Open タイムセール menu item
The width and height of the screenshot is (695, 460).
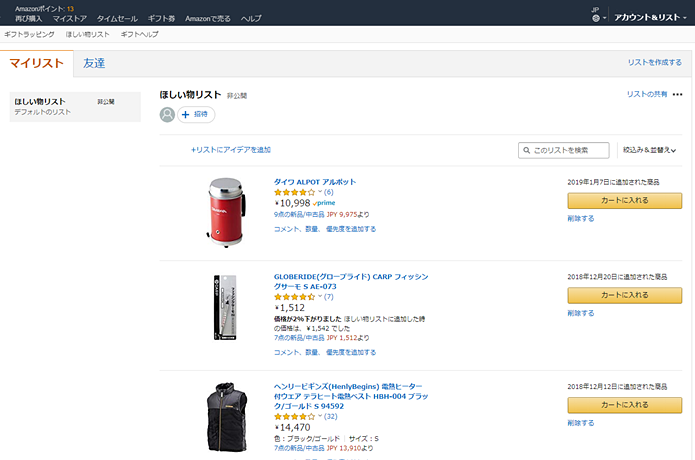pyautogui.click(x=117, y=19)
